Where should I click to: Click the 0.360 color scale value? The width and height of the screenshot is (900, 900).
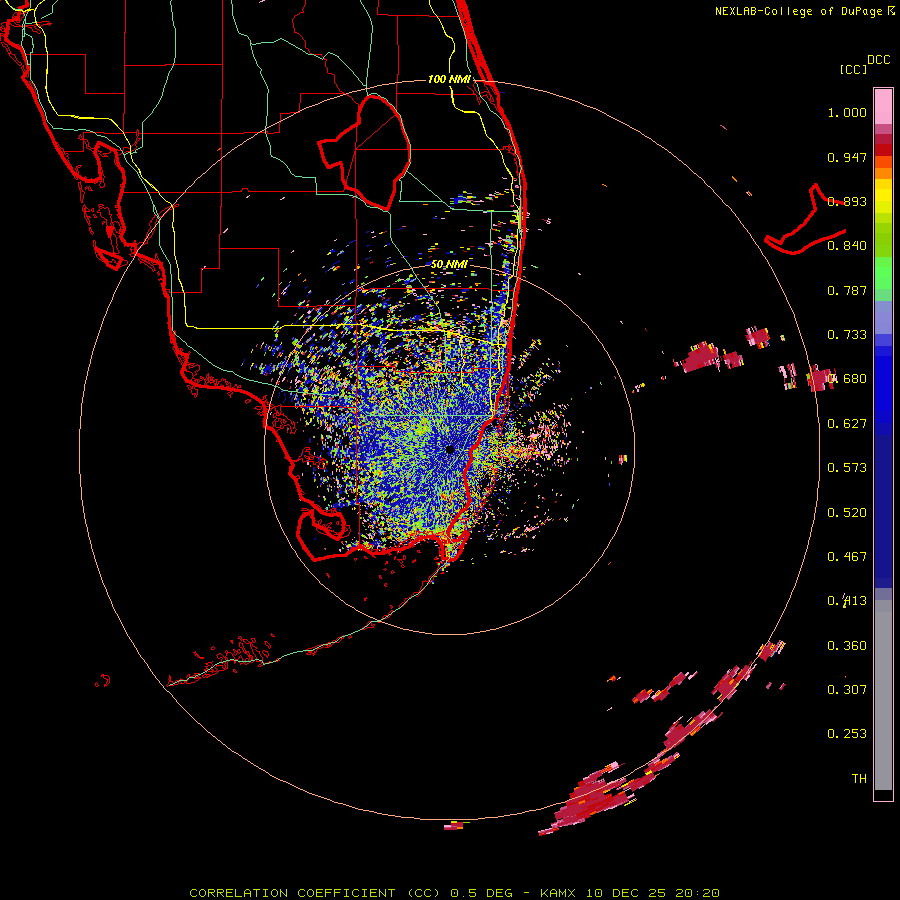847,646
